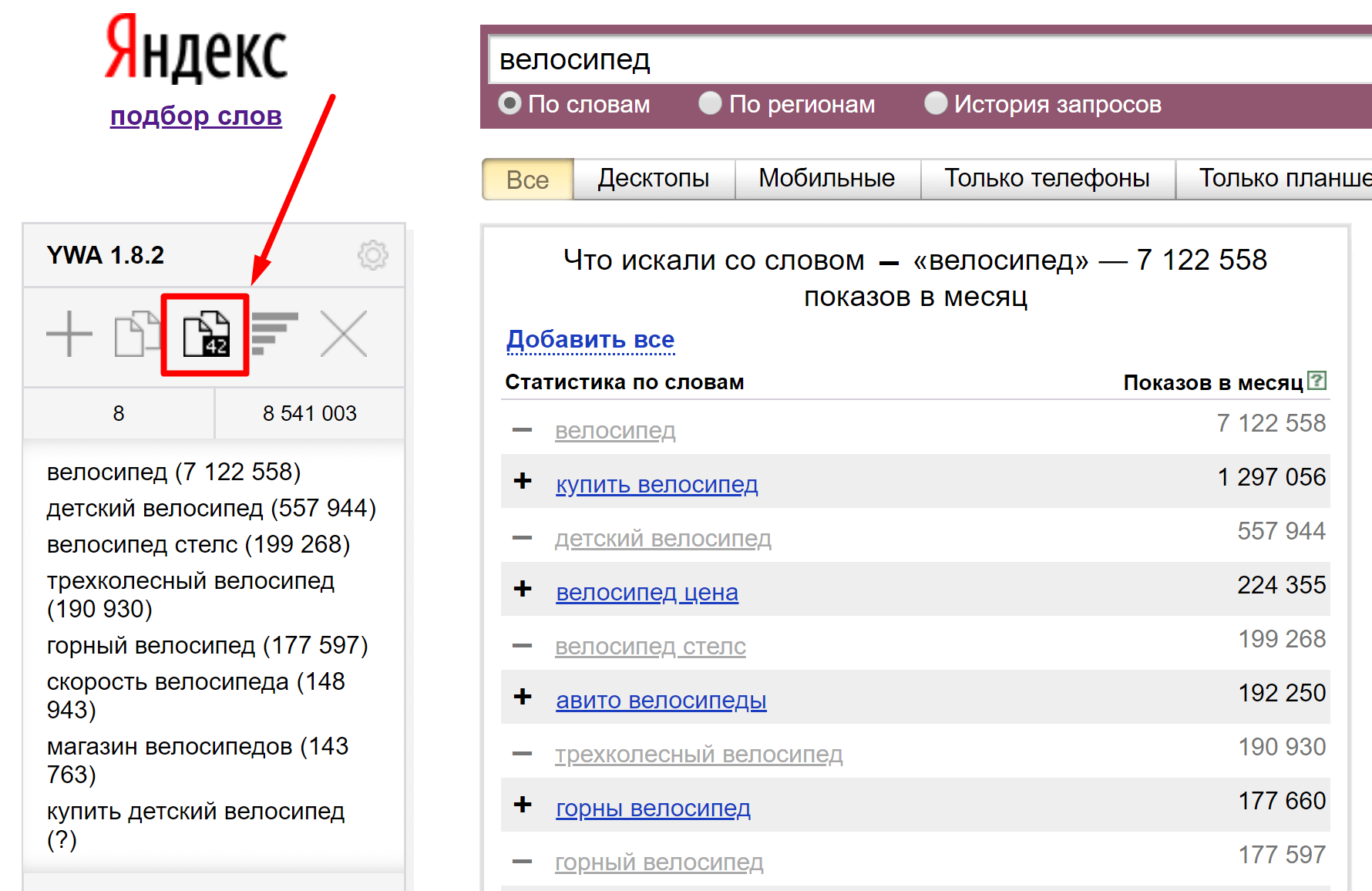Remove горный велосипед with its minus icon
Image resolution: width=1372 pixels, height=891 pixels.
(523, 862)
